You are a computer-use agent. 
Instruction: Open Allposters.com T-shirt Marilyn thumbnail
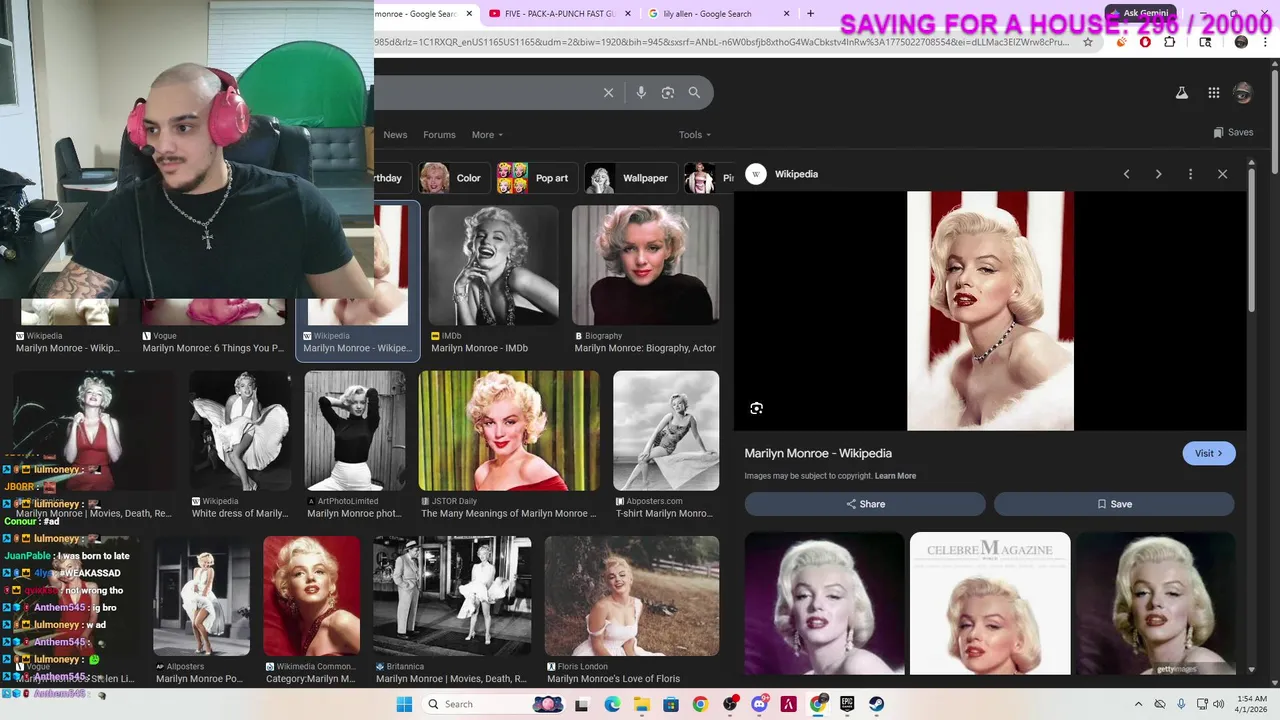(666, 431)
